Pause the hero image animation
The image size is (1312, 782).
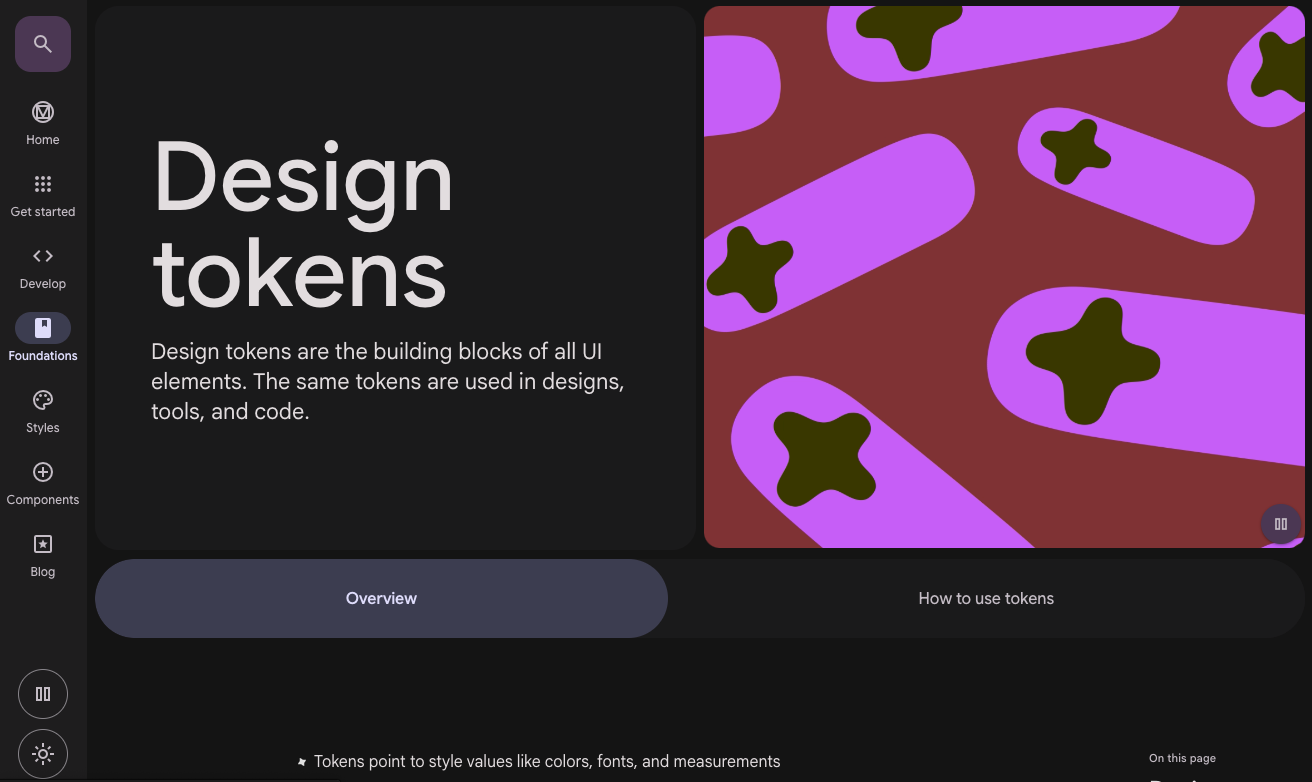1280,524
